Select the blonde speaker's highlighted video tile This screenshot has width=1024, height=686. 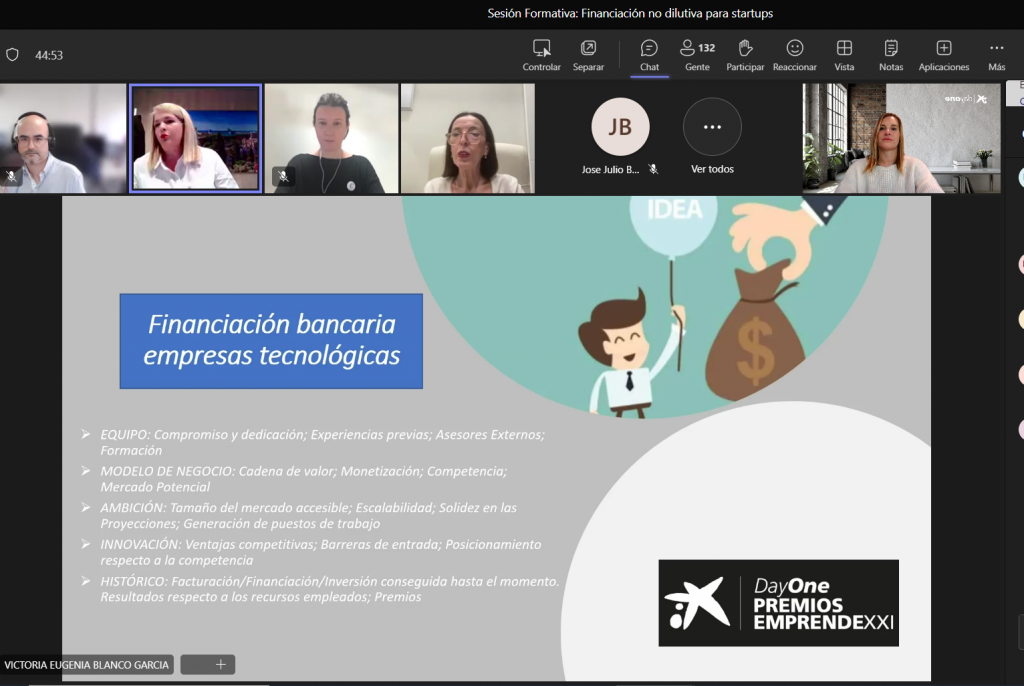pyautogui.click(x=195, y=138)
